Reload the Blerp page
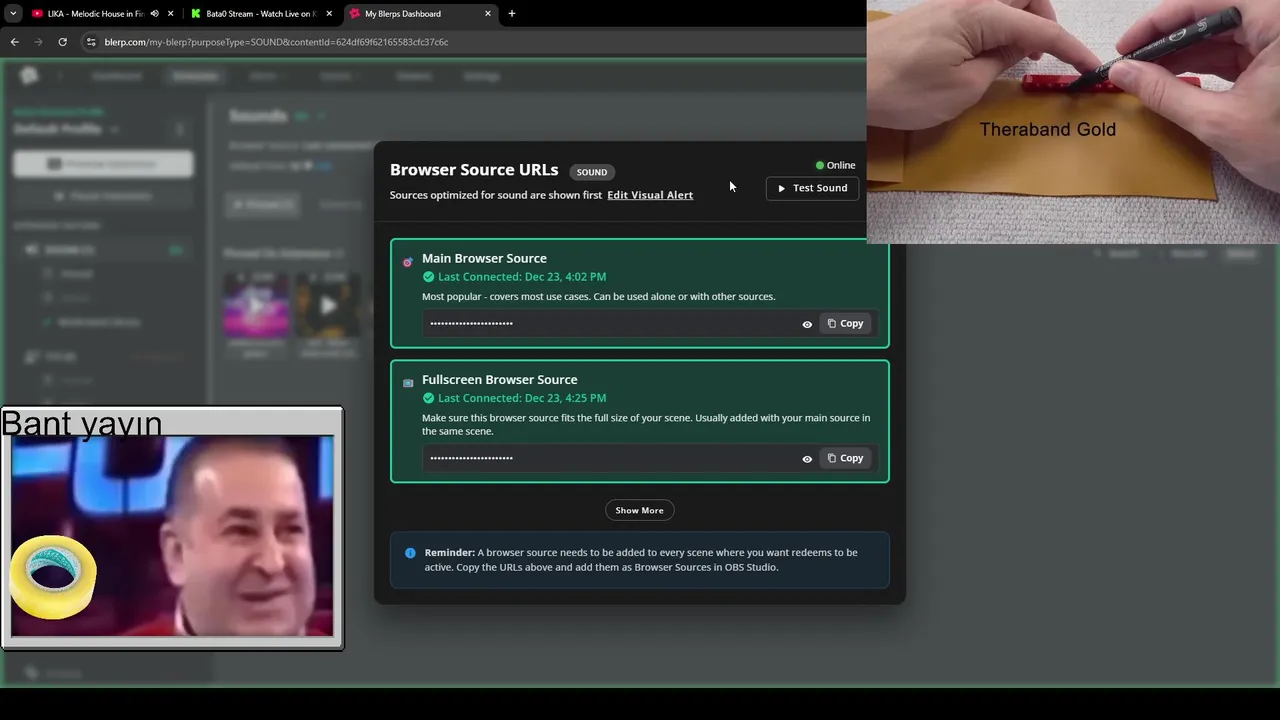 pos(62,42)
